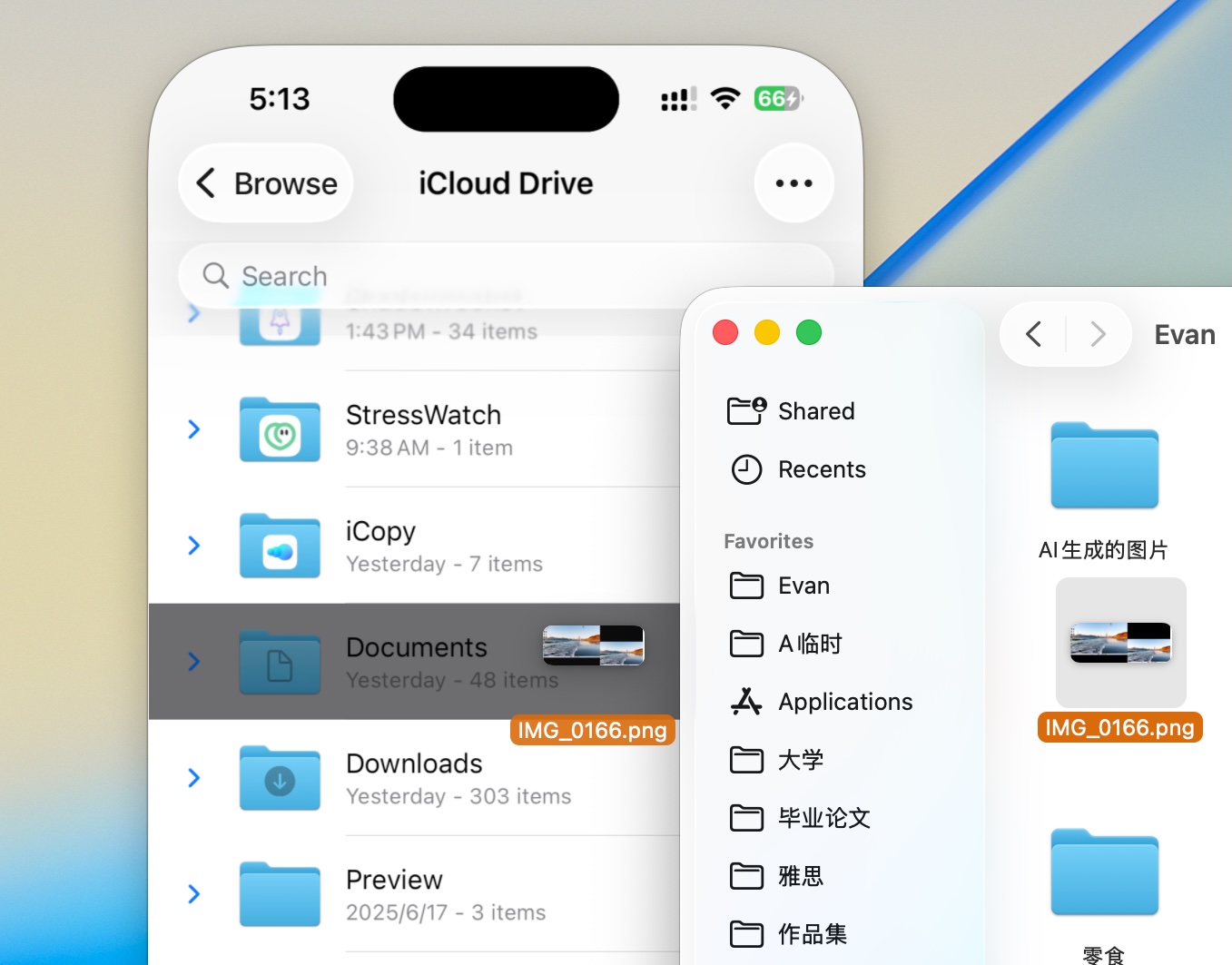
Task: Click the Evan folder icon in Favorites
Action: (x=747, y=586)
